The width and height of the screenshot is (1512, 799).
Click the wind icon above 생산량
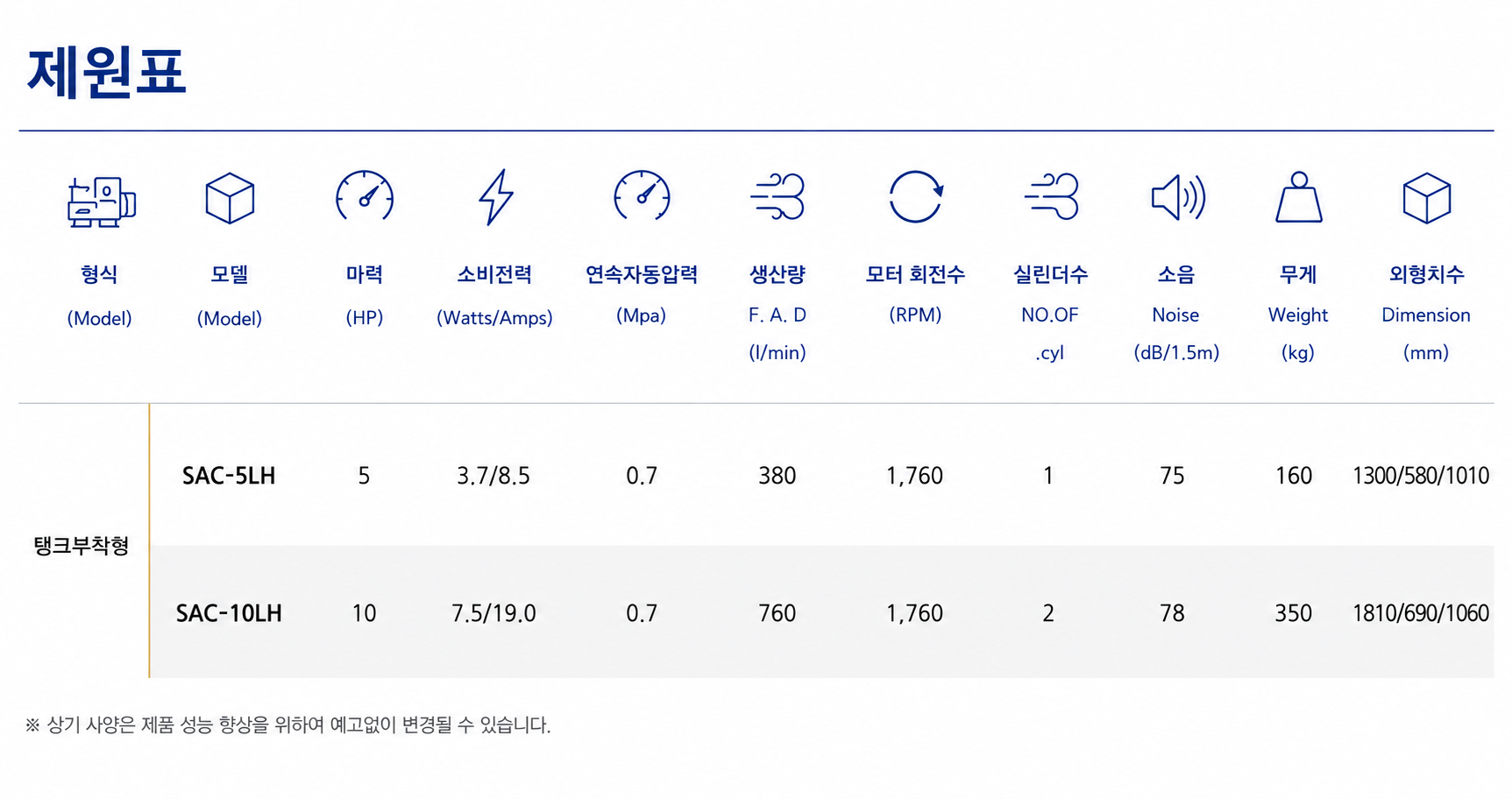coord(777,196)
